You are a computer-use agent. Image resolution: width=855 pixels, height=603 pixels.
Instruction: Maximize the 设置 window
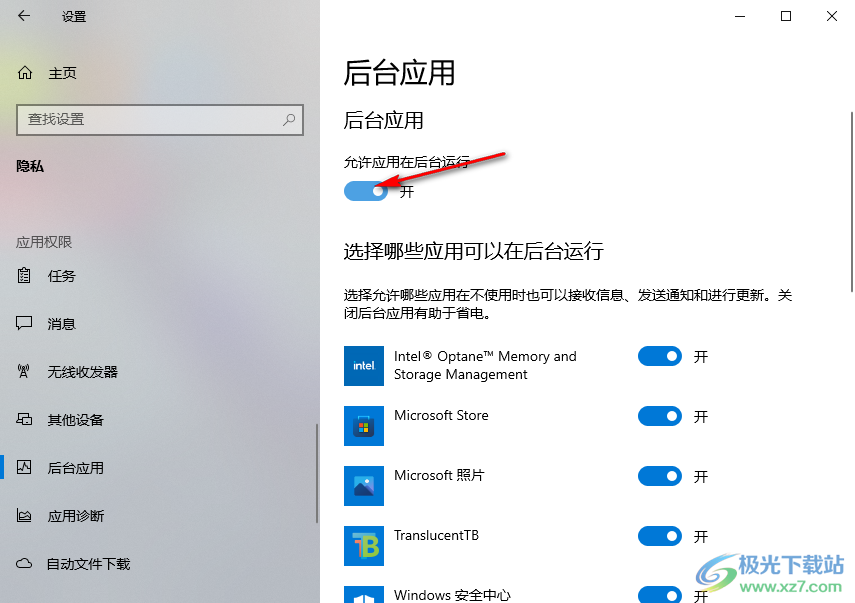[x=786, y=16]
